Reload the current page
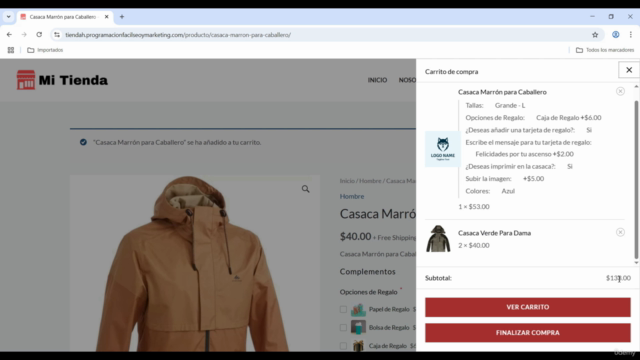Viewport: 640px width, 360px height. [x=39, y=35]
